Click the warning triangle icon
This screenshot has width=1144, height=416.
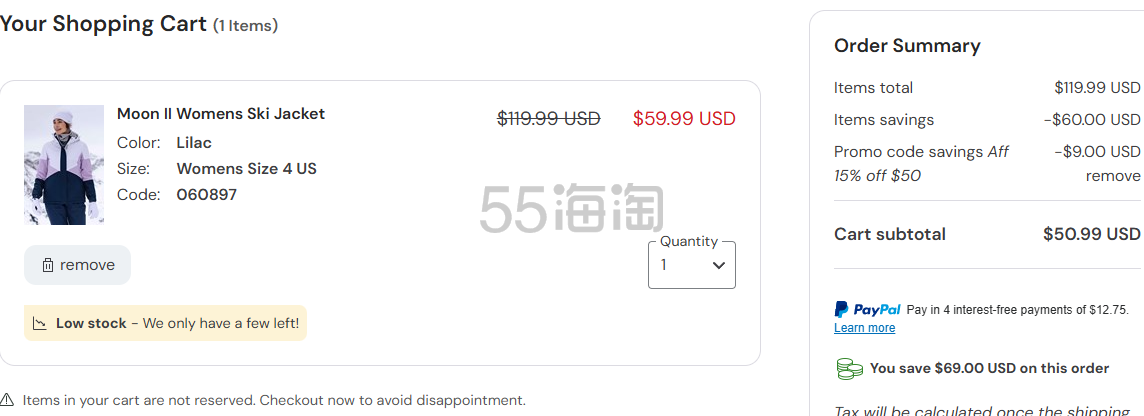point(7,400)
